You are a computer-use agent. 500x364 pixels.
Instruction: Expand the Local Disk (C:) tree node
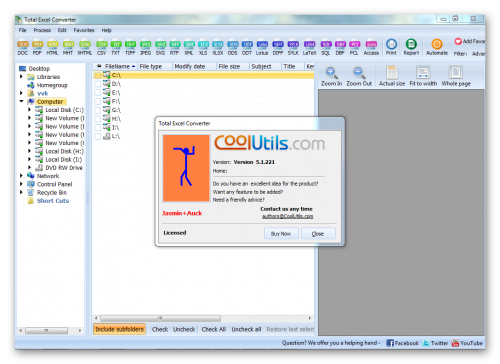click(29, 110)
